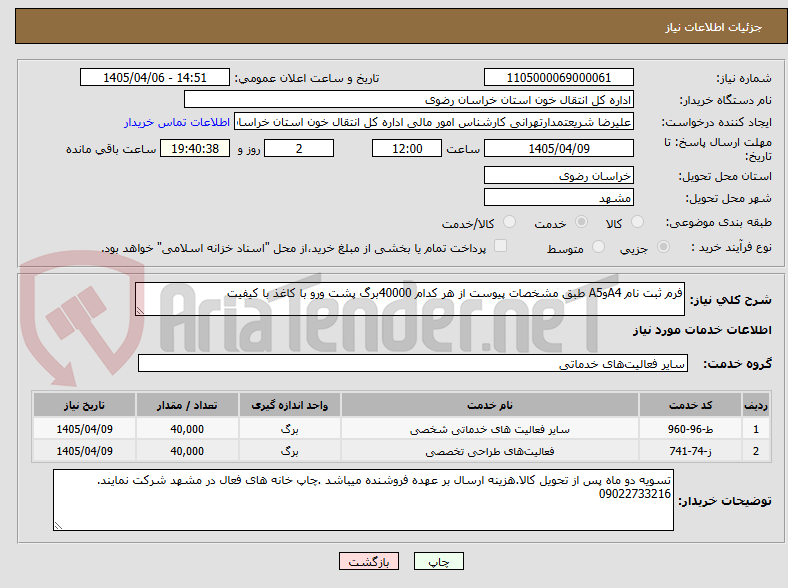This screenshot has height=588, width=788.
Task: Click the گروه خدمت field سایر فعالیت‌های خدماتی
Action: [x=413, y=363]
